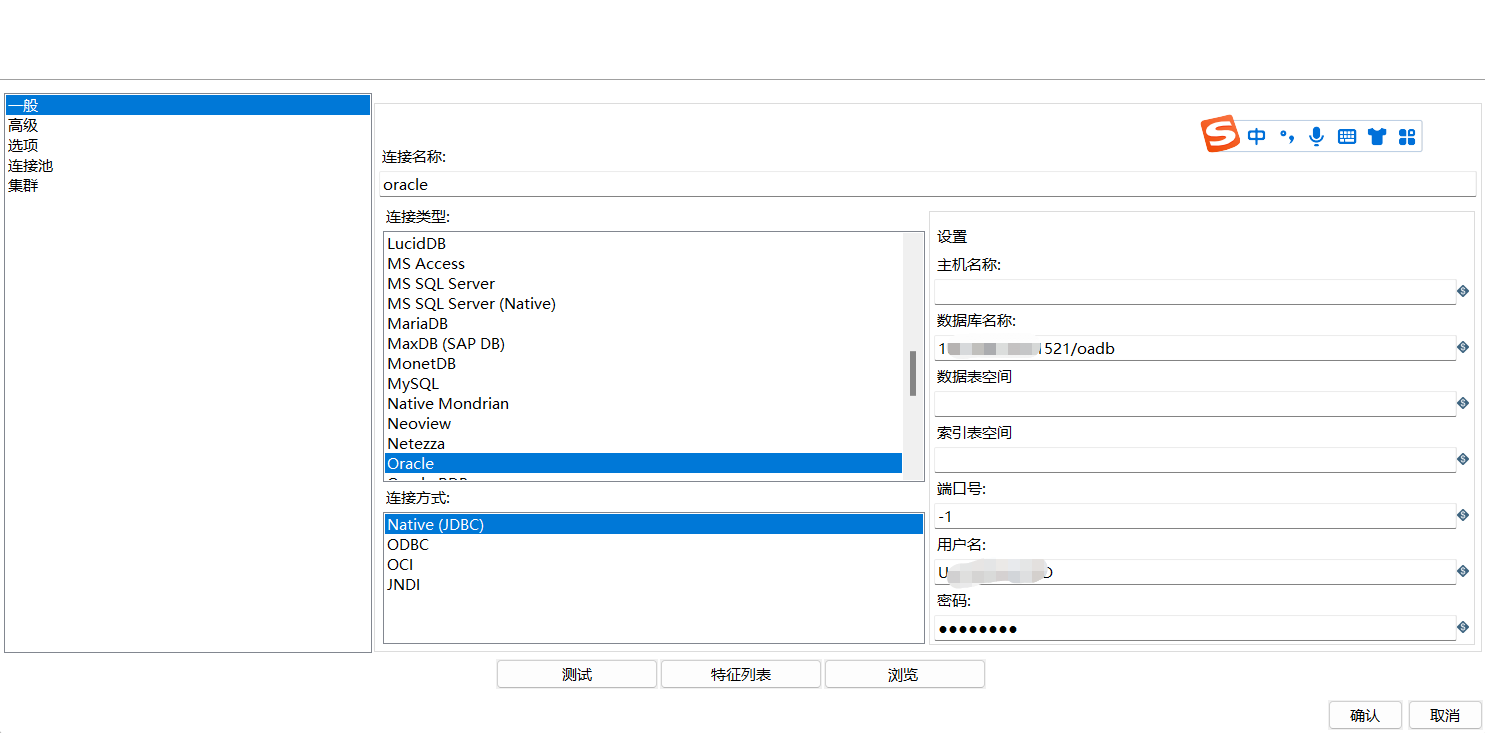The image size is (1485, 733).
Task: Click variable icon beside 主机名称 field
Action: [1463, 291]
